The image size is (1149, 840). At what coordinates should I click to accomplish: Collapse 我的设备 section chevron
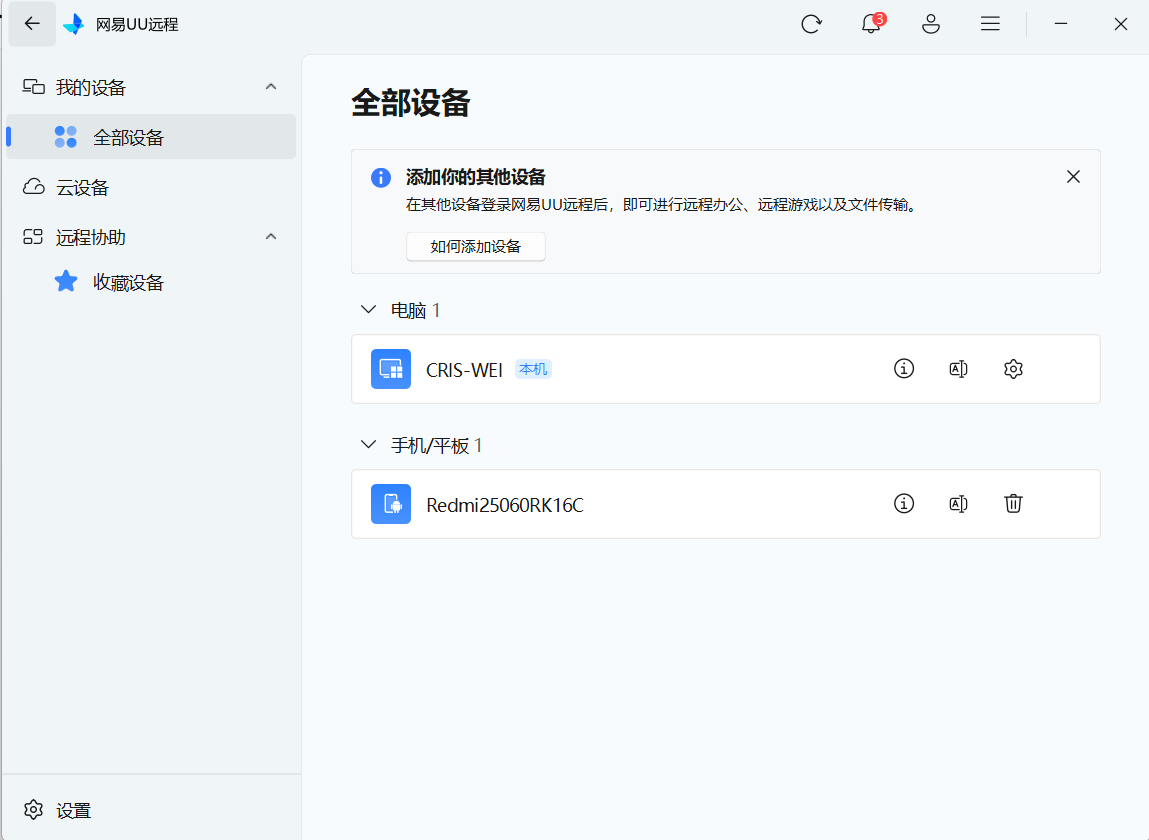(x=271, y=86)
